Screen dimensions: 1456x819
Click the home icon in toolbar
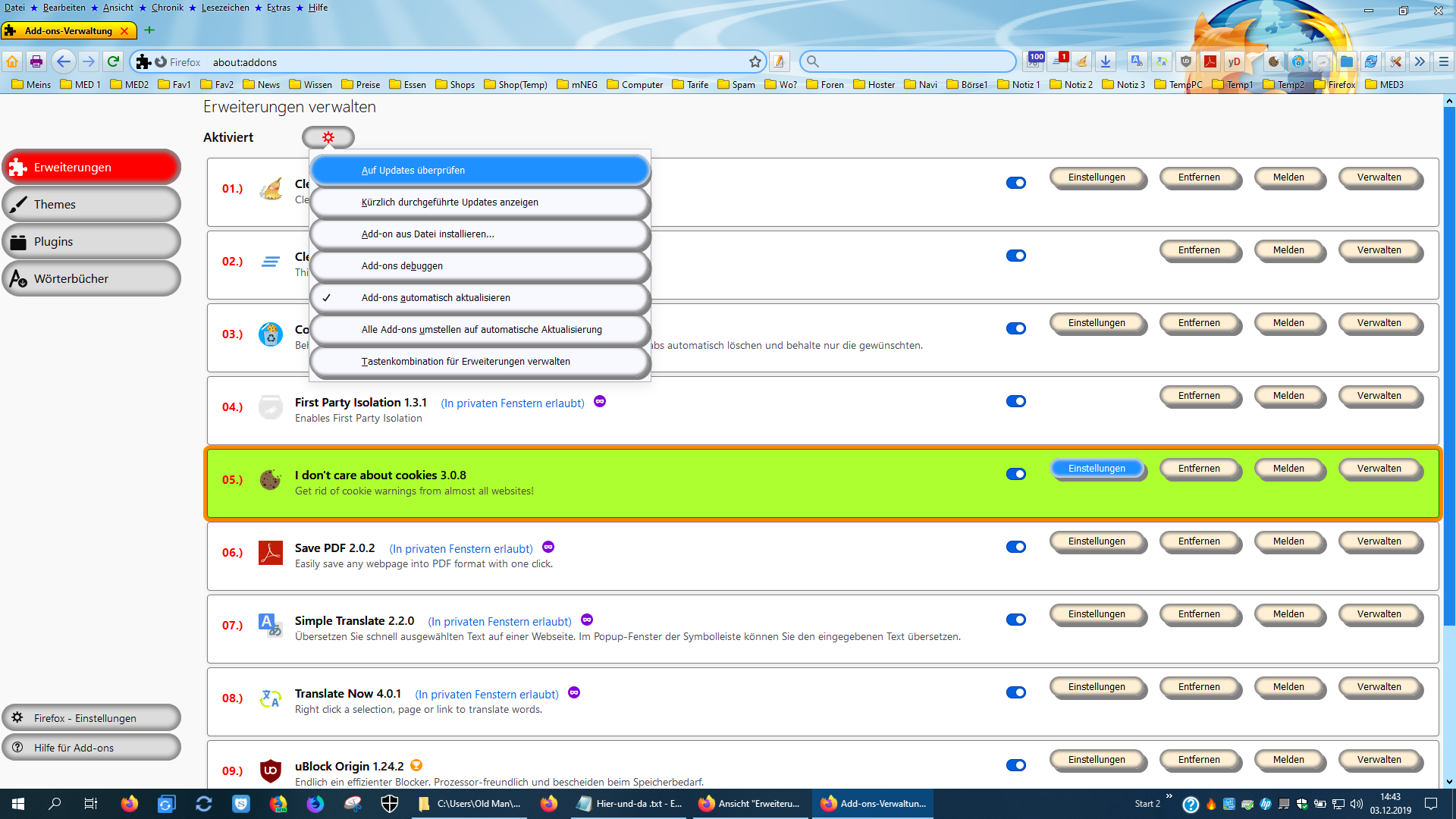tap(12, 61)
